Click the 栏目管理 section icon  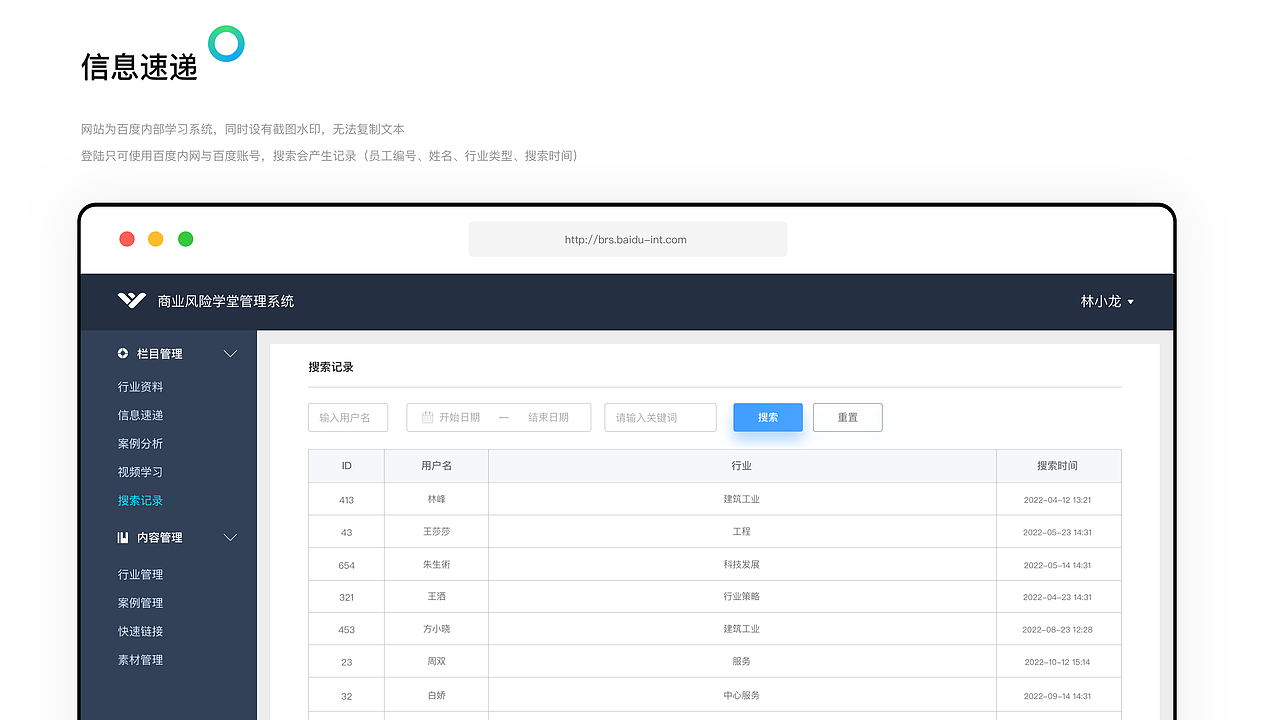[x=123, y=353]
